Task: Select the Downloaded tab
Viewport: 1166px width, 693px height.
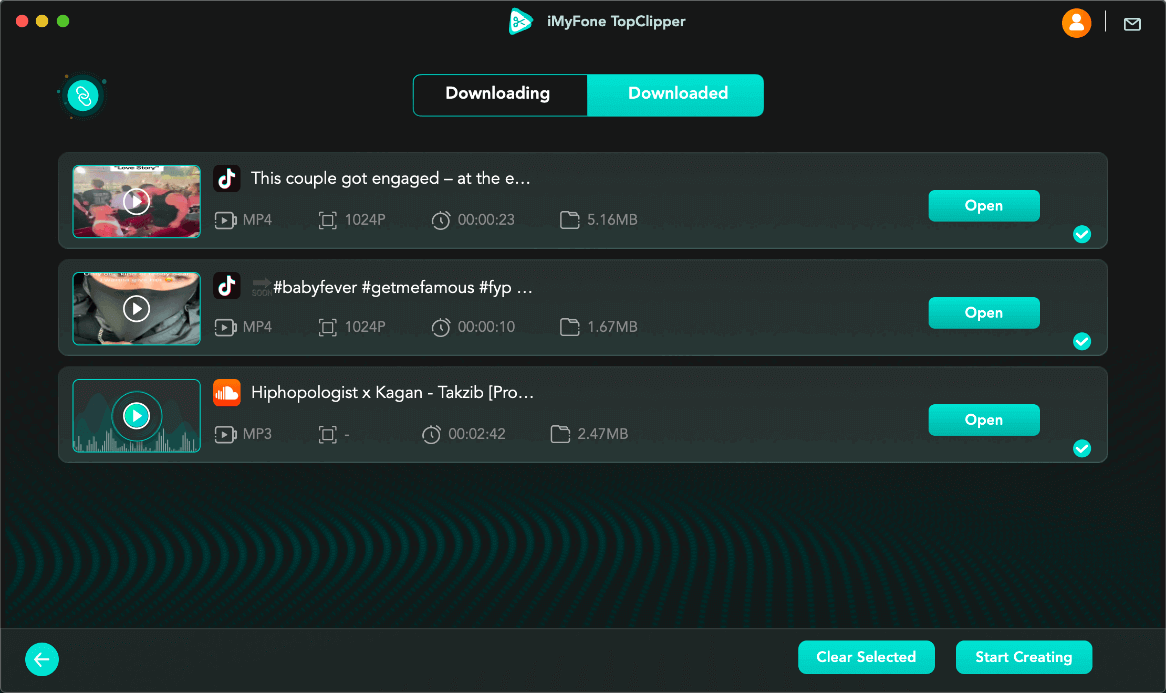Action: click(677, 94)
